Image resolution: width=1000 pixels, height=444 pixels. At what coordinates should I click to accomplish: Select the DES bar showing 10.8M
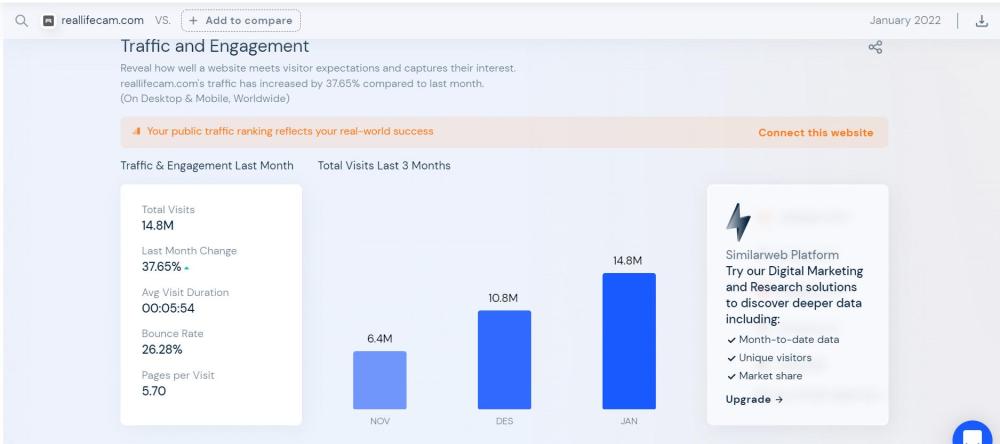(x=504, y=359)
